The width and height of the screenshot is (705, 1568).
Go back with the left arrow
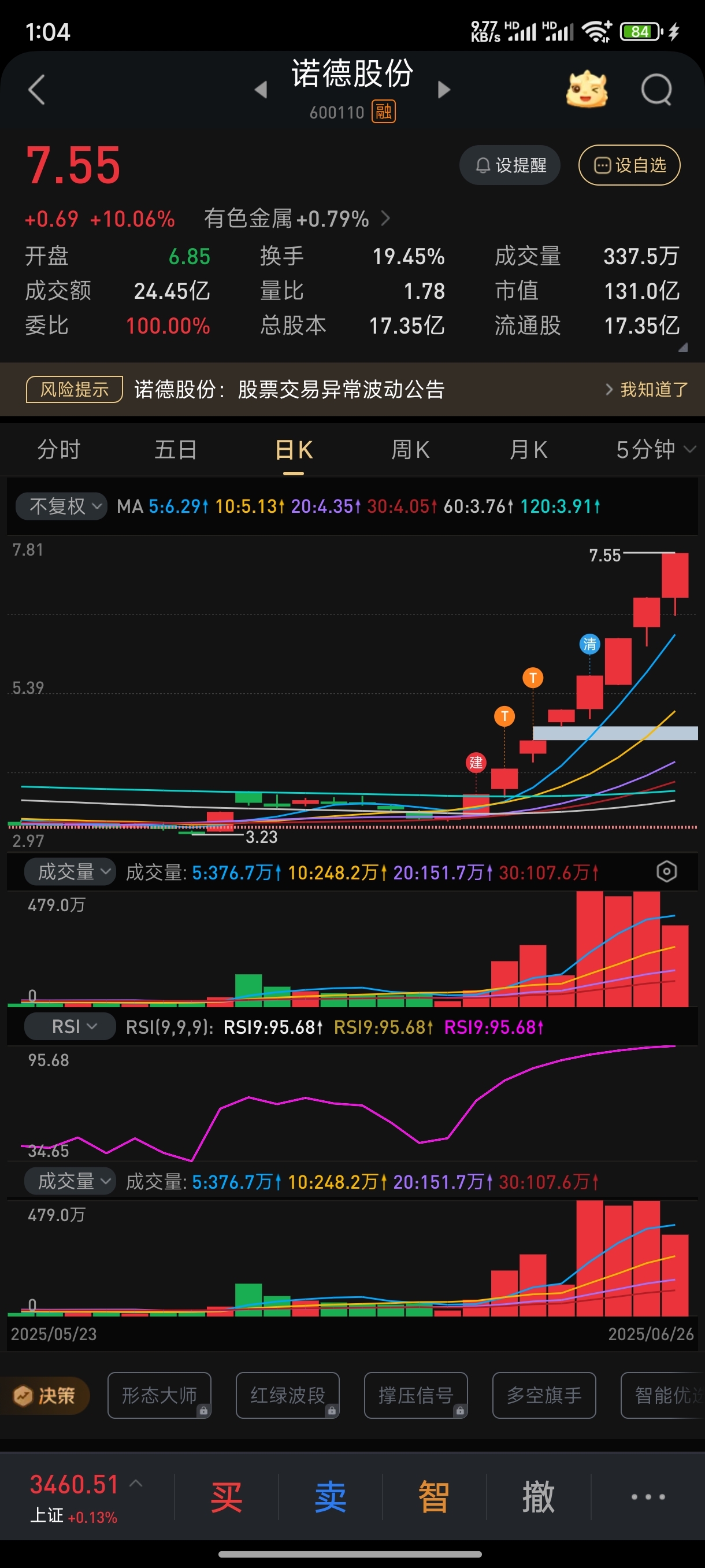pos(36,90)
